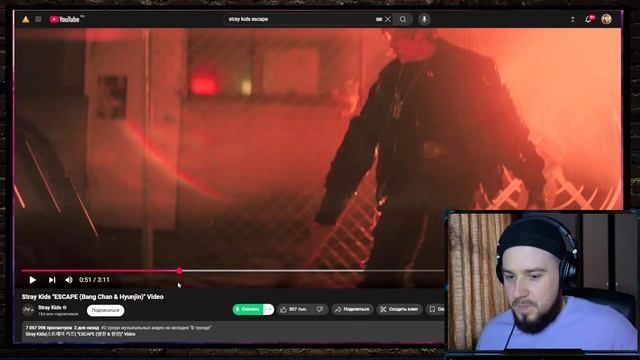The image size is (640, 360).
Task: Open the notifications bell
Action: coord(589,19)
